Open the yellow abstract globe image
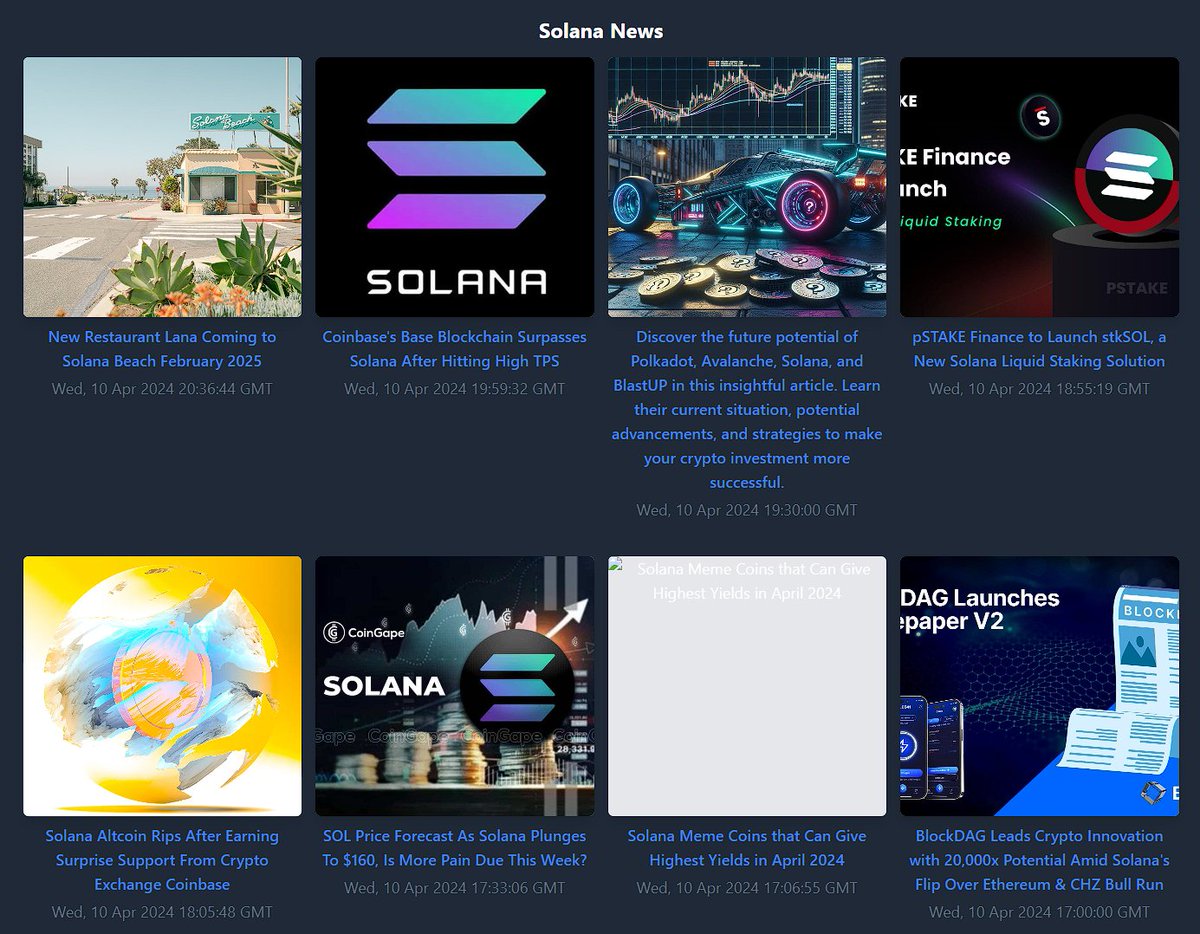This screenshot has width=1200, height=934. [162, 686]
